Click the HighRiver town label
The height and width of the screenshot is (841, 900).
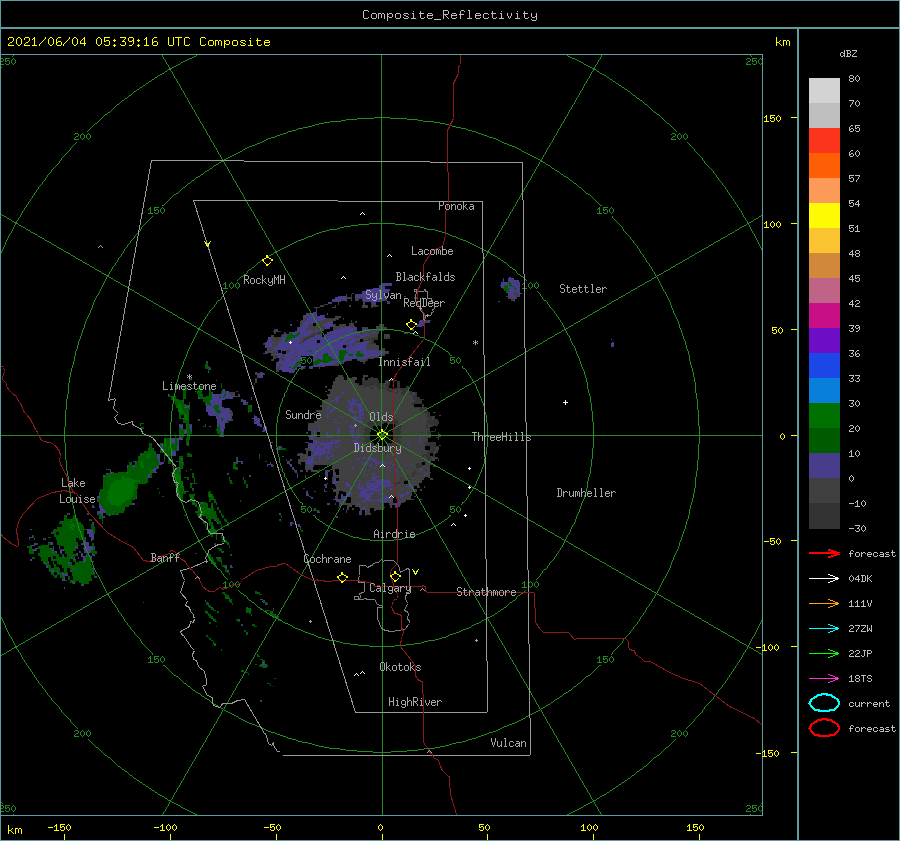415,702
